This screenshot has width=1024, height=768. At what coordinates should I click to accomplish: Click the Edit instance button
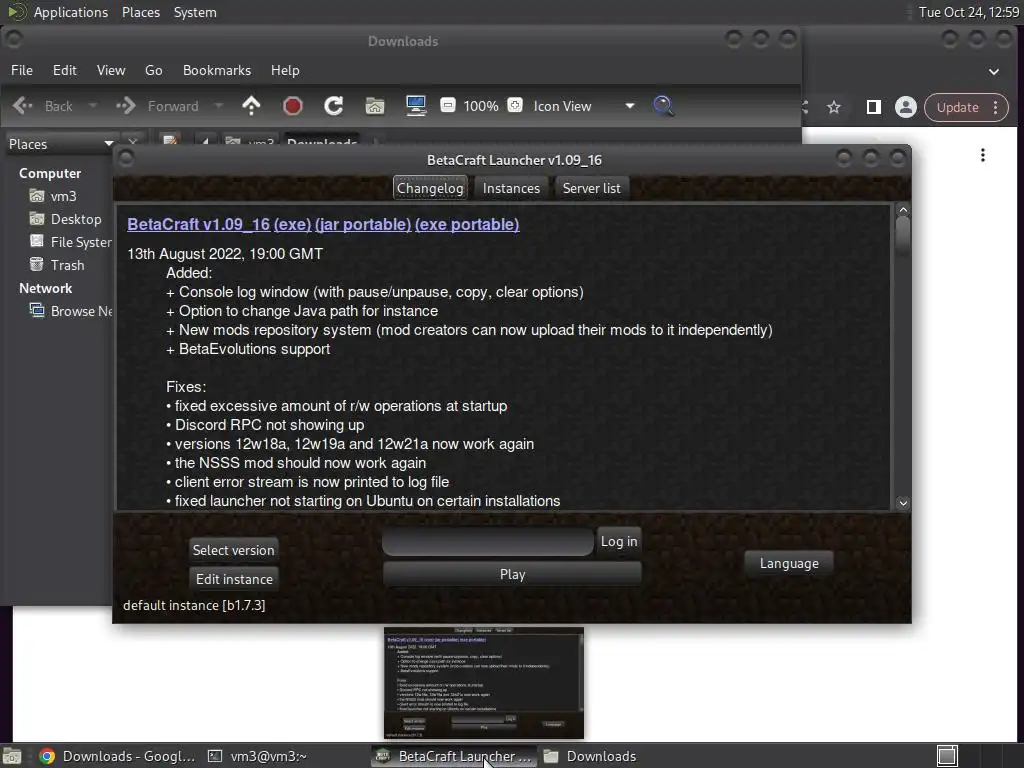234,579
